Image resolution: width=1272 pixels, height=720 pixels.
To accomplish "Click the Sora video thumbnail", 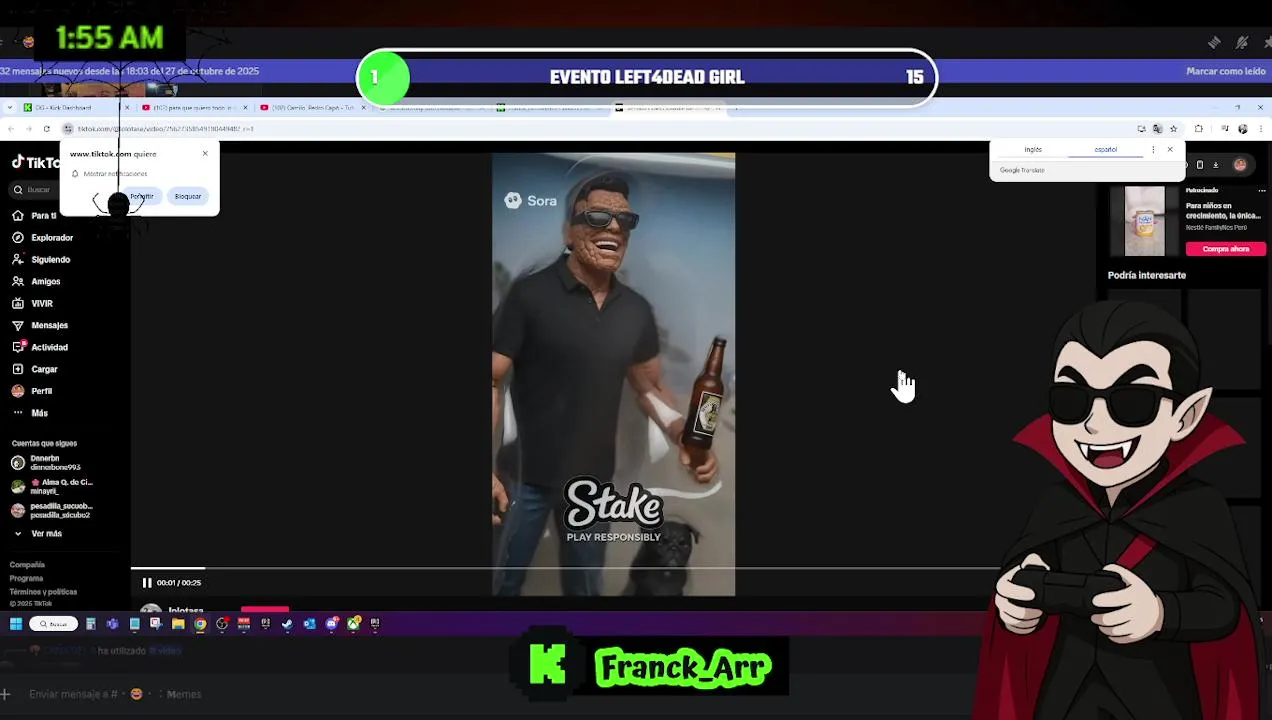I will (x=613, y=374).
